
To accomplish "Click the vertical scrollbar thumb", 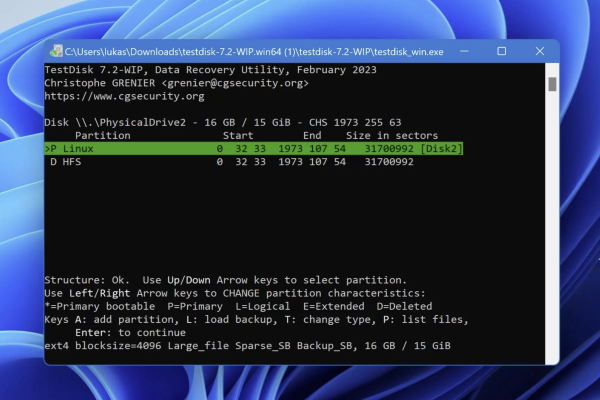I will coord(552,84).
